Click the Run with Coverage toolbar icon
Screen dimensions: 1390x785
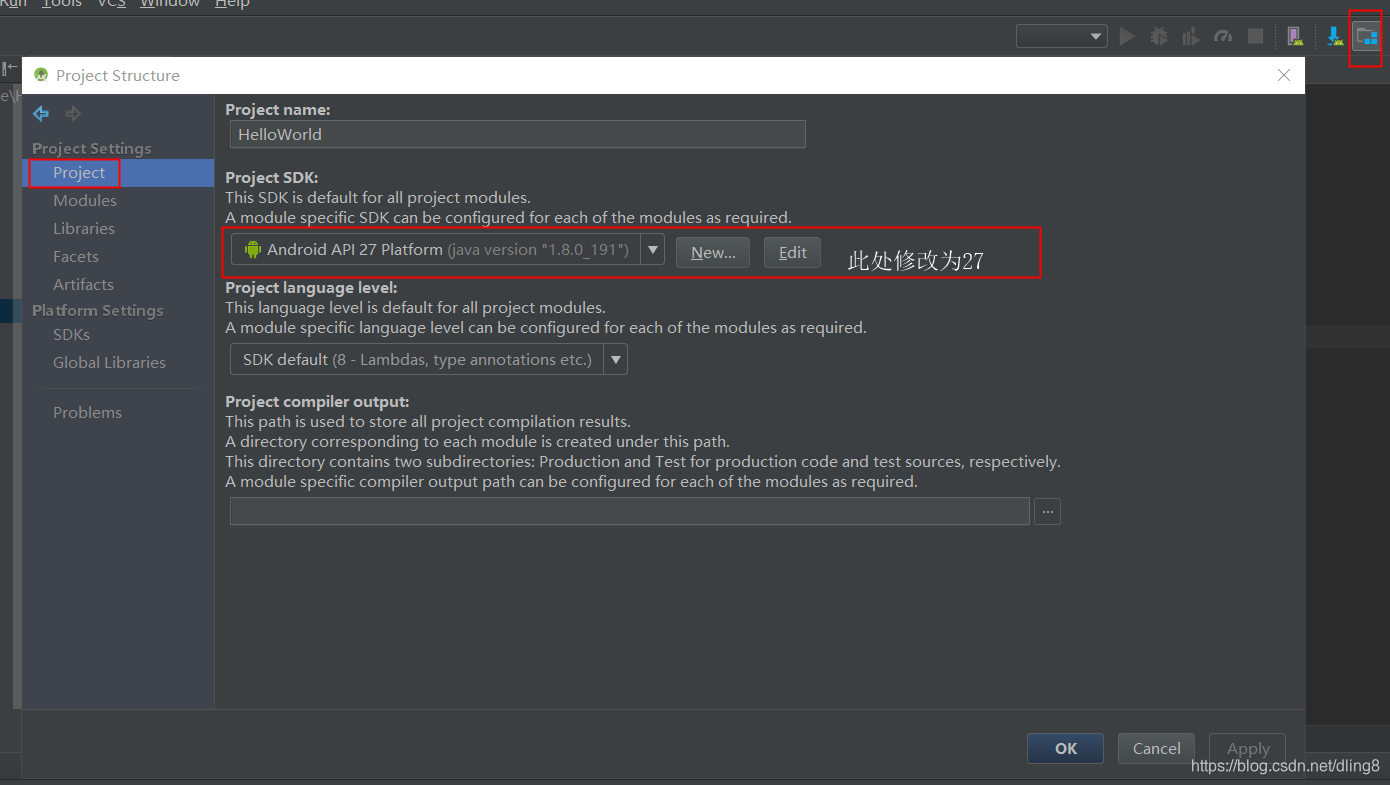coord(1190,37)
